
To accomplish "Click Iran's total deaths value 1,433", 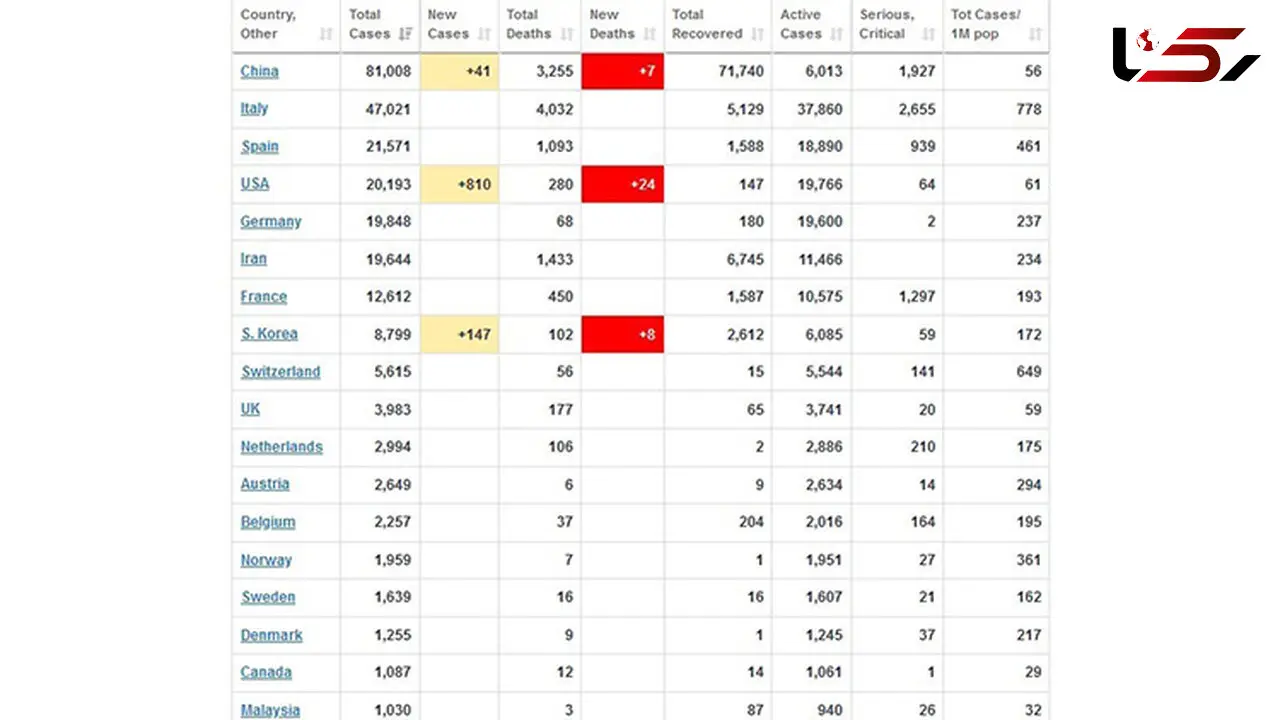I will click(x=553, y=259).
